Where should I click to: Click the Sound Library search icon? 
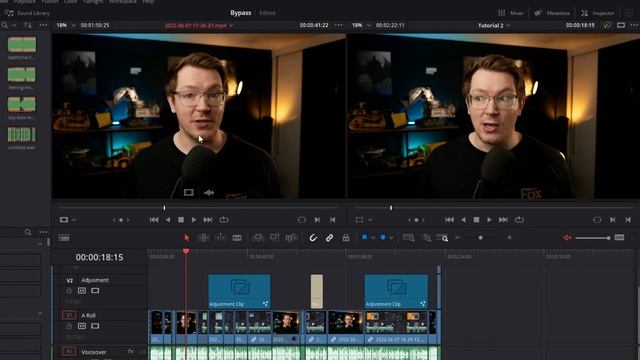click(x=4, y=25)
